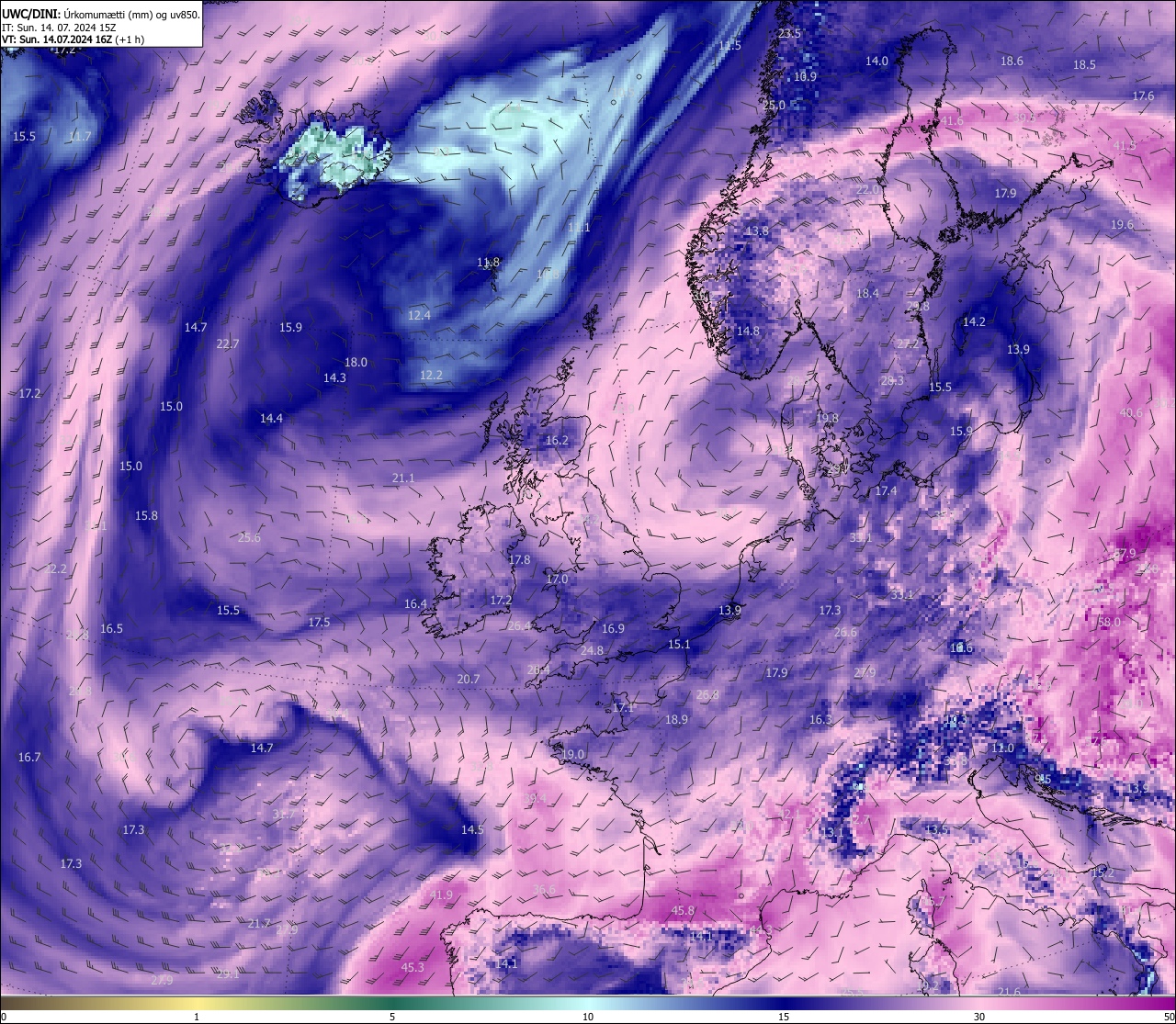
Task: Click the 14.5 value in the Bay of Biscay
Action: click(472, 830)
